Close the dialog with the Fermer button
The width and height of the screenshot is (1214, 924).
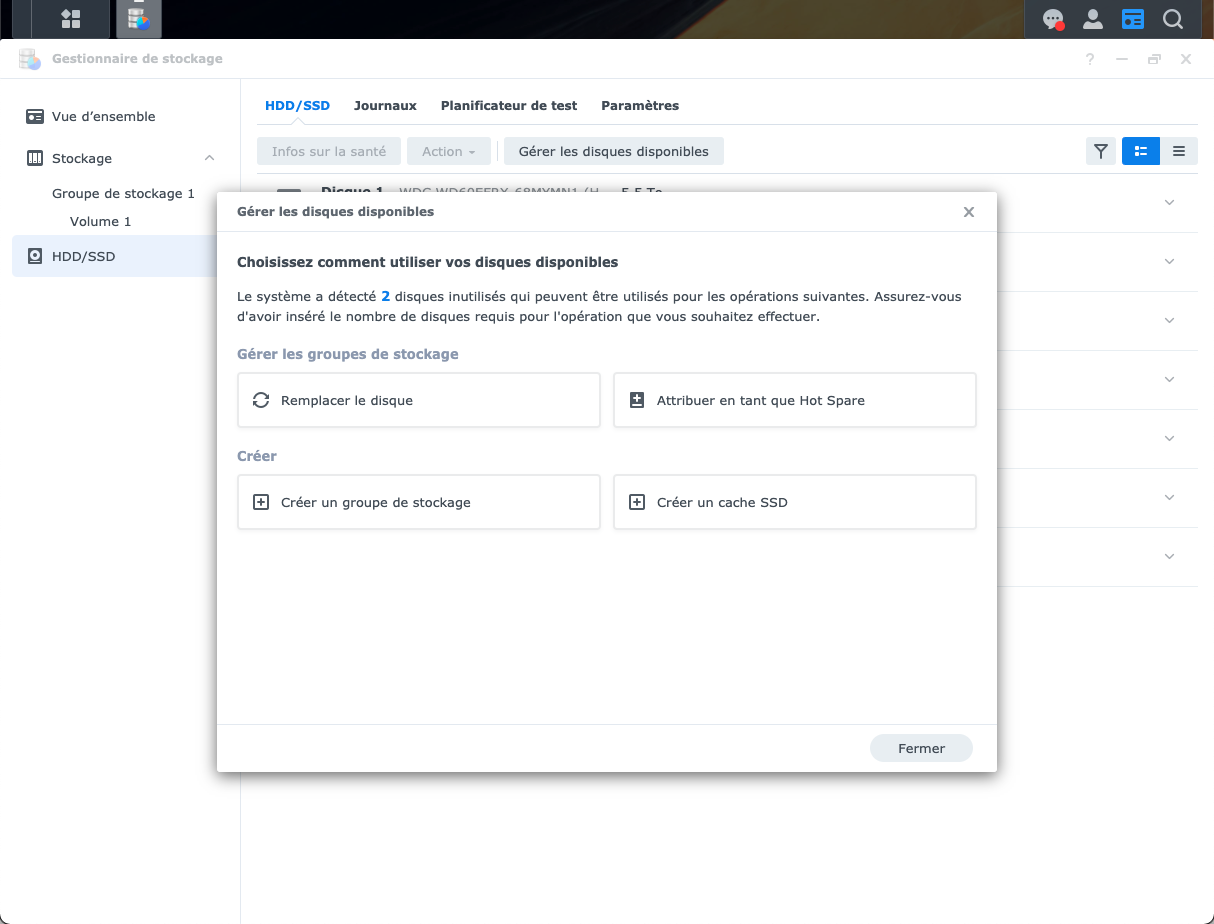(921, 748)
